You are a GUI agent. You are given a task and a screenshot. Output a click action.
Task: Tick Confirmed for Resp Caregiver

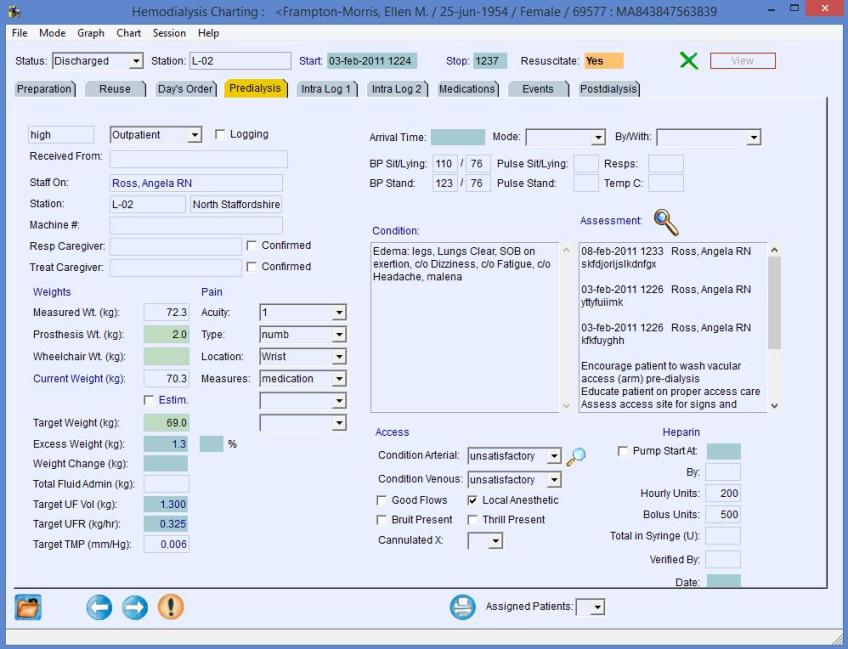(251, 246)
